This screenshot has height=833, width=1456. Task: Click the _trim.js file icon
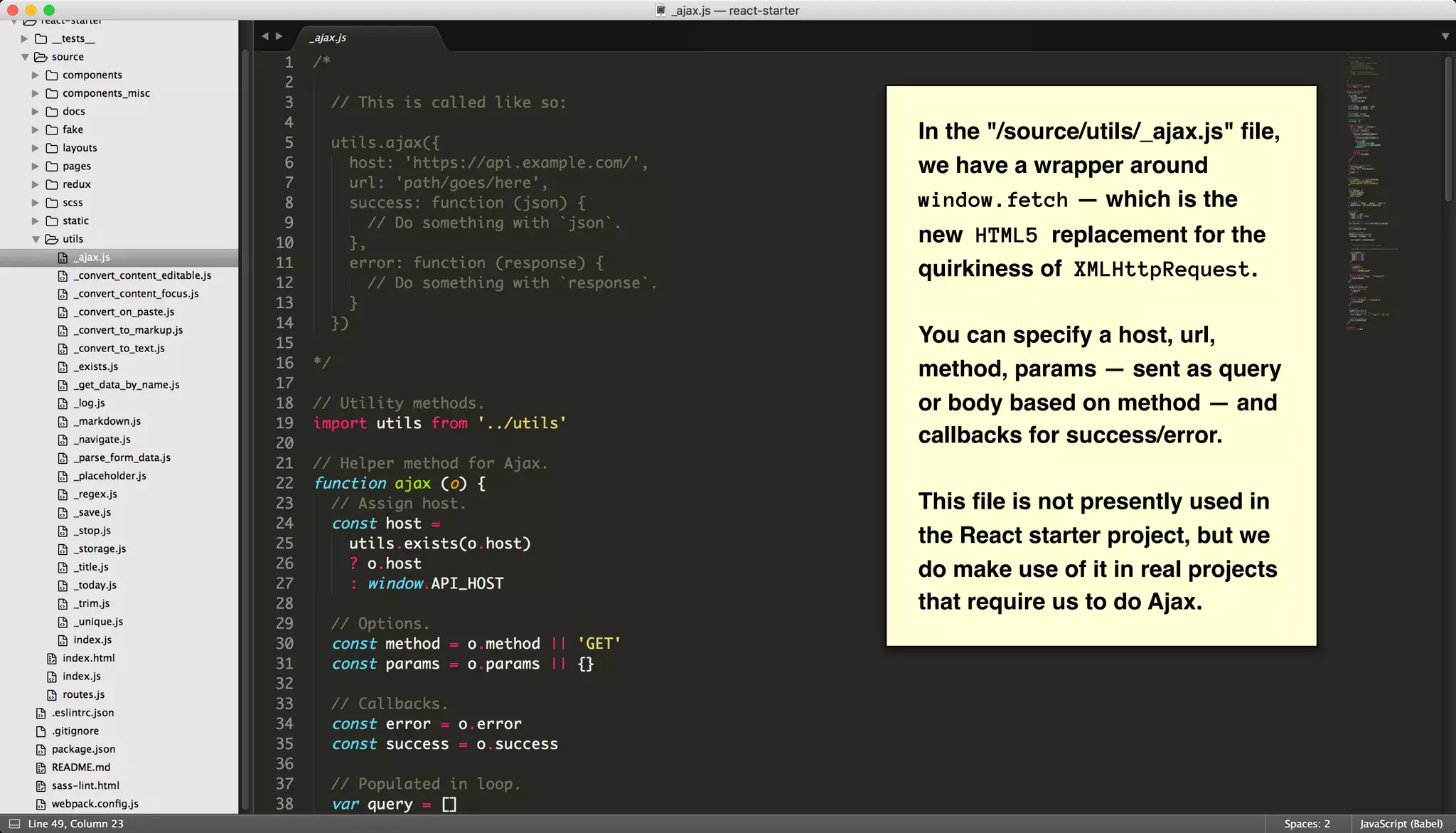63,603
